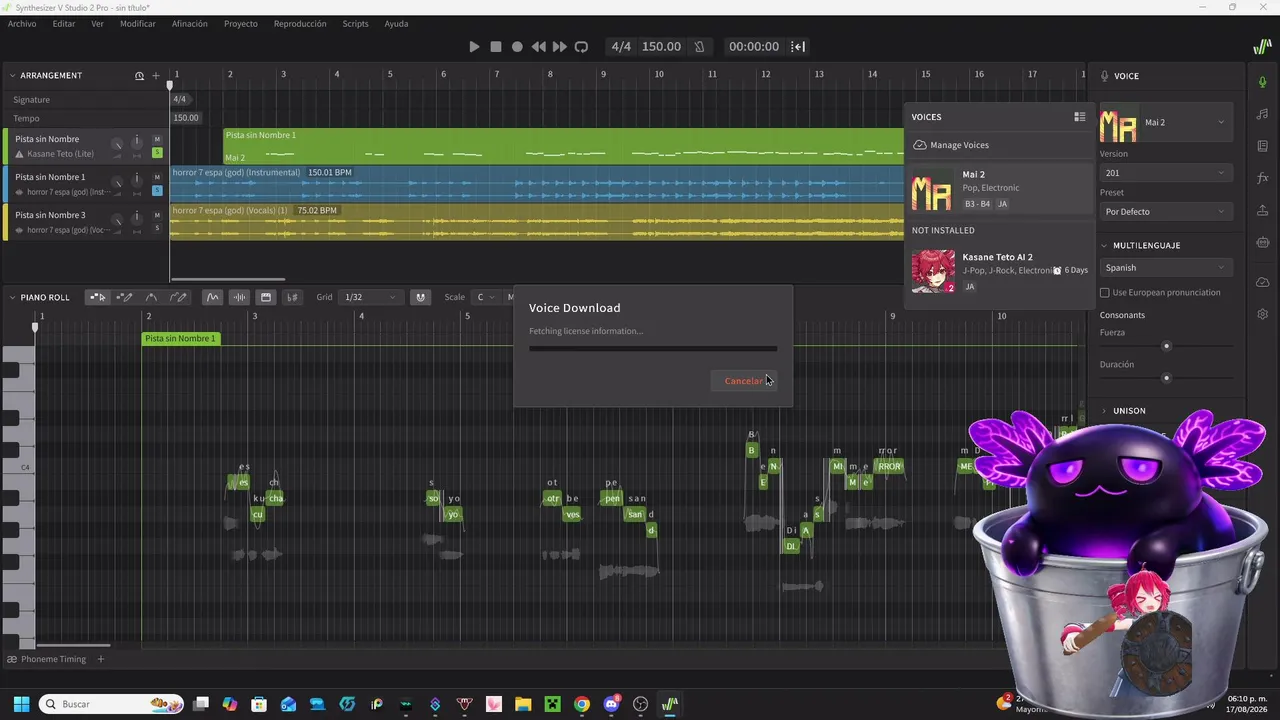Open the Mai 2 voice selector dropdown

1165,123
